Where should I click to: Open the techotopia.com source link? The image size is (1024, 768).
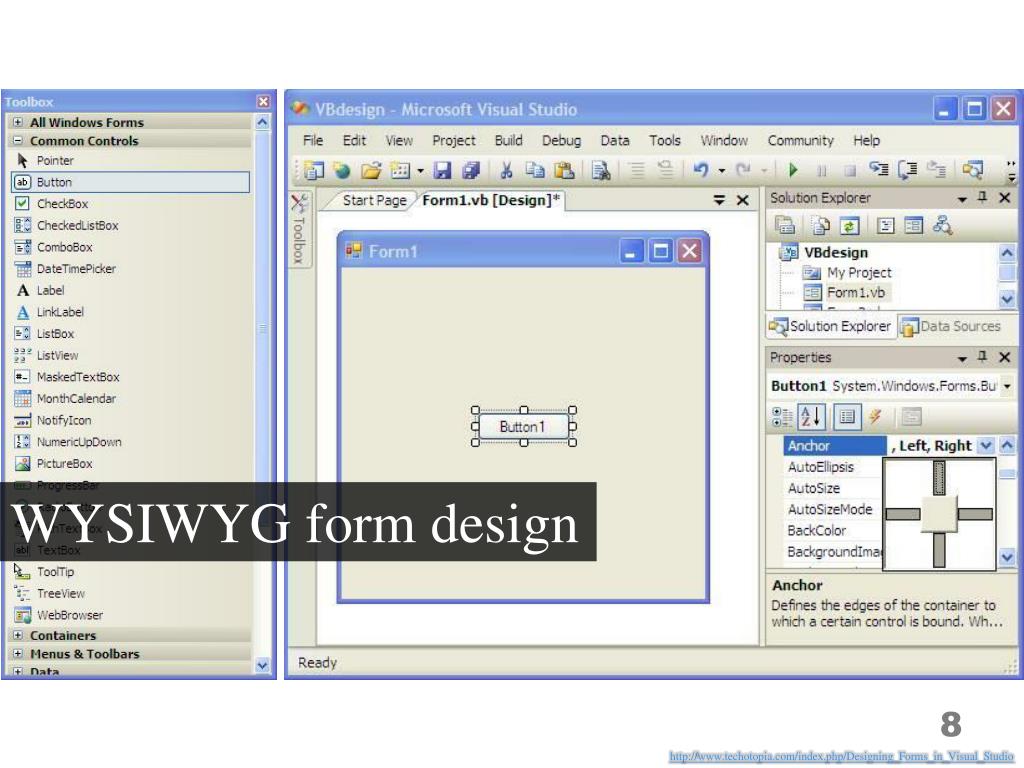841,756
